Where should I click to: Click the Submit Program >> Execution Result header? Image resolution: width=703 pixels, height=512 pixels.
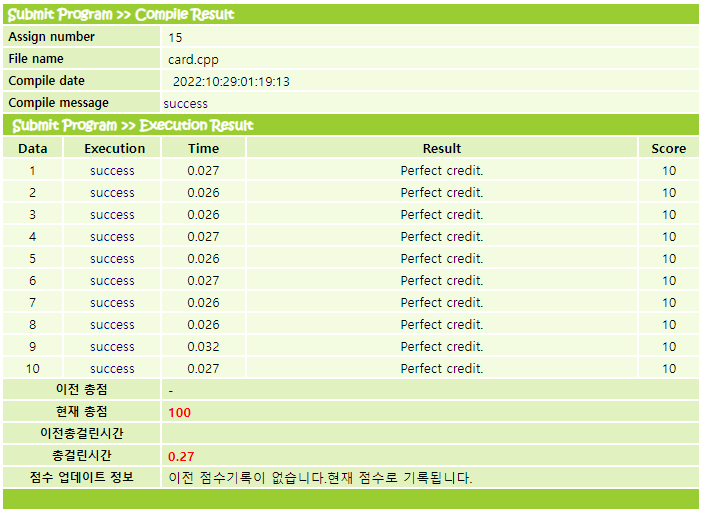point(133,126)
